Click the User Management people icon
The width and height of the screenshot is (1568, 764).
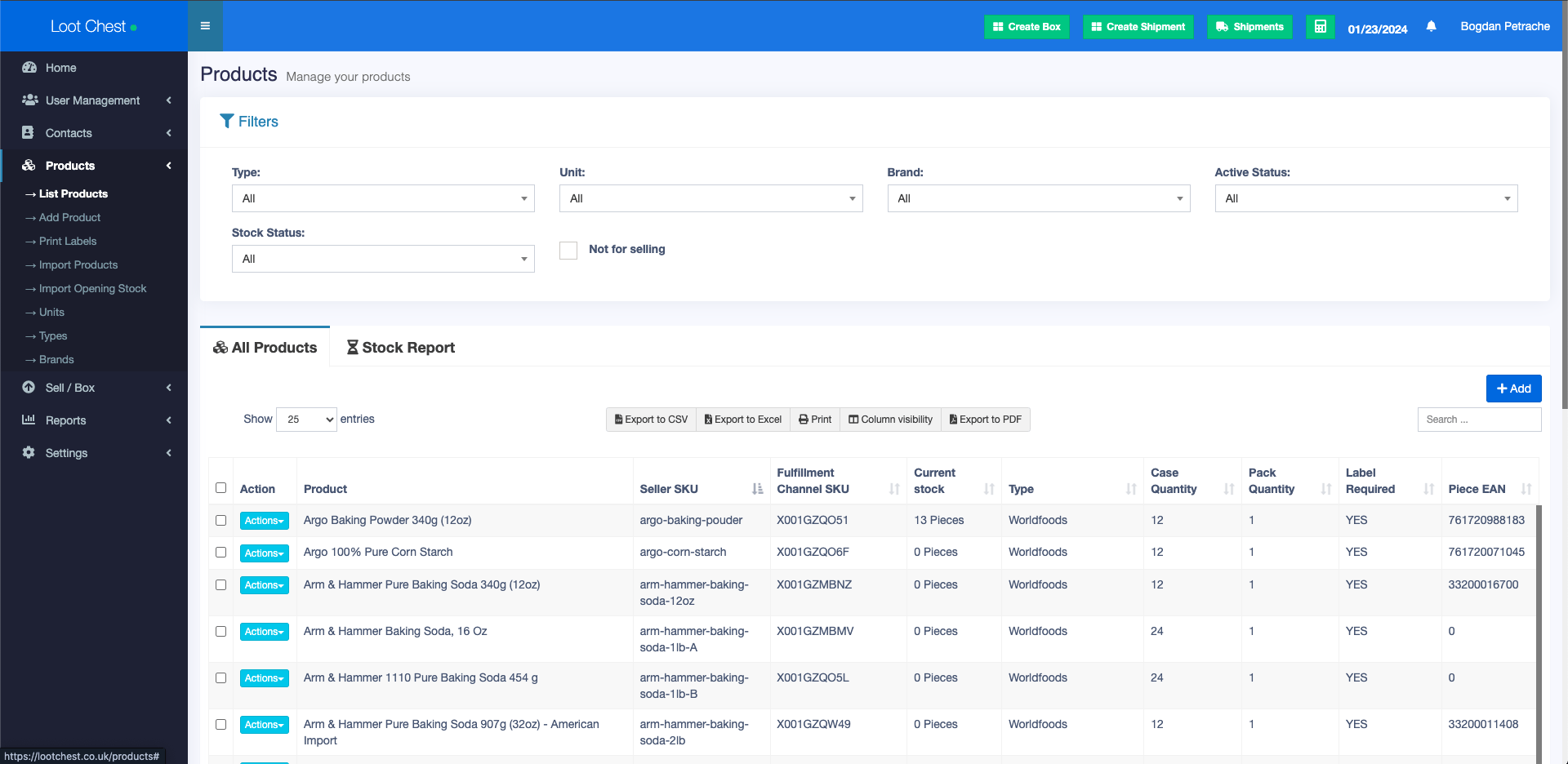[x=29, y=100]
